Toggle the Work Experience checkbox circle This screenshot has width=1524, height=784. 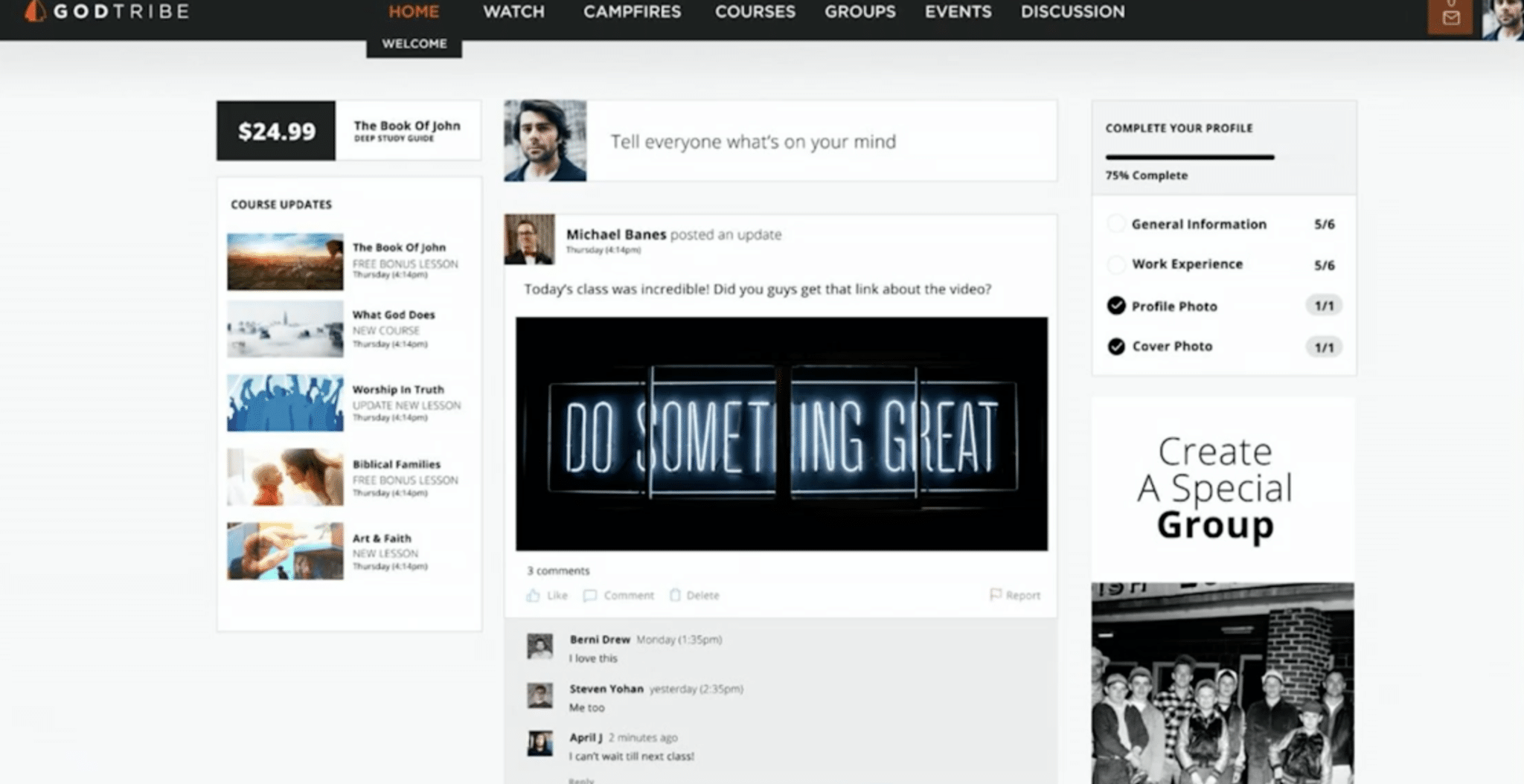click(x=1115, y=264)
